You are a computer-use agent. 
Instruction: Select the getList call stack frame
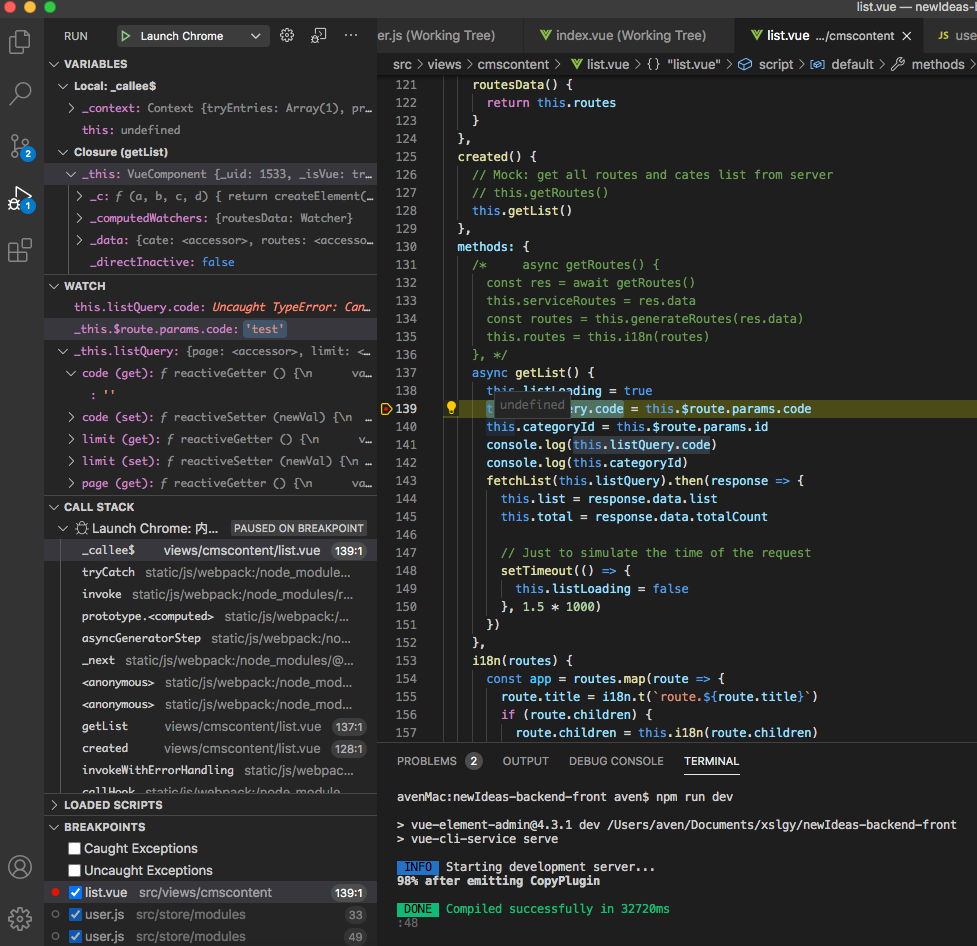105,727
